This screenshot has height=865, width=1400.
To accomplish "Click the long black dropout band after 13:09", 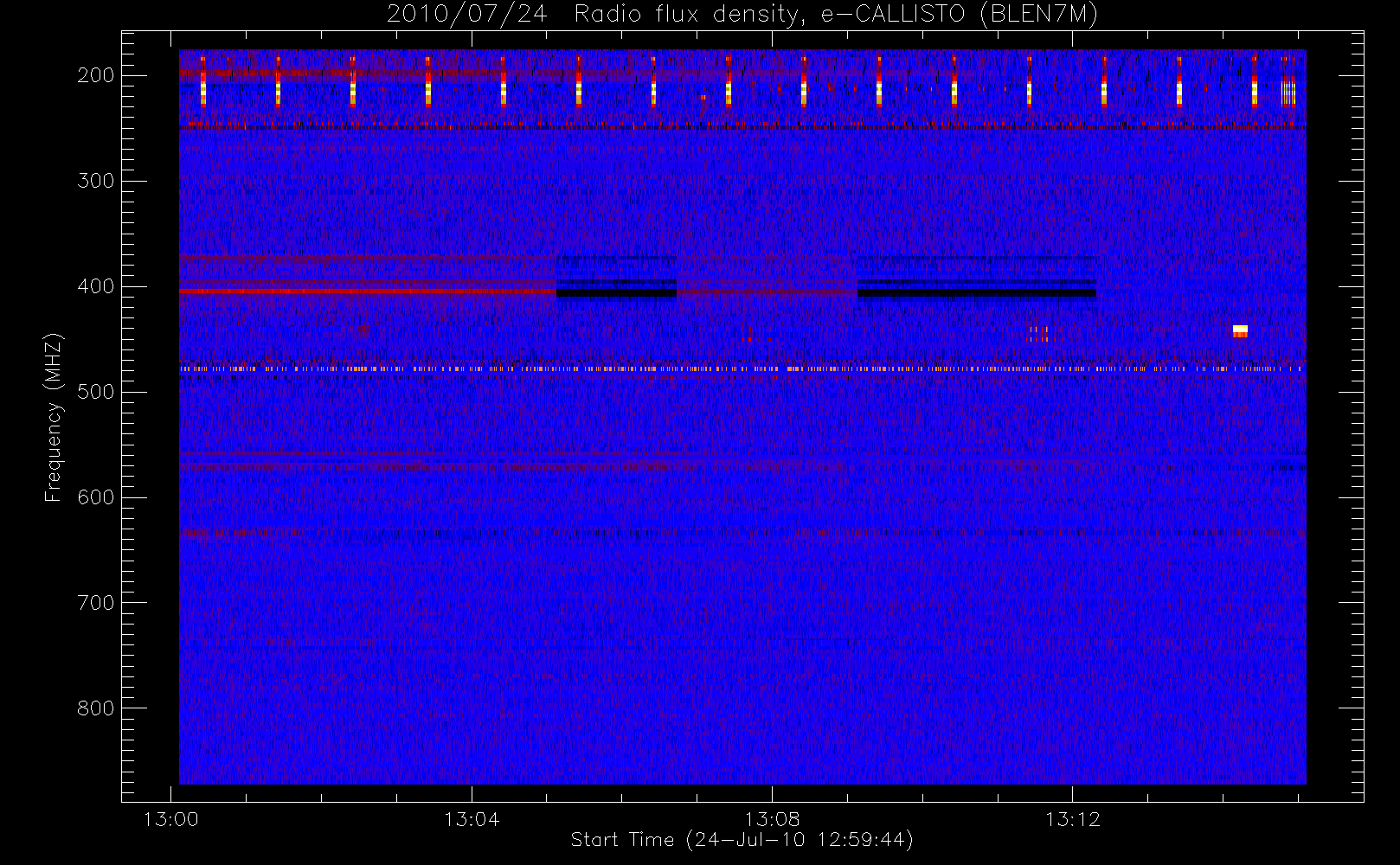I will pos(977,293).
